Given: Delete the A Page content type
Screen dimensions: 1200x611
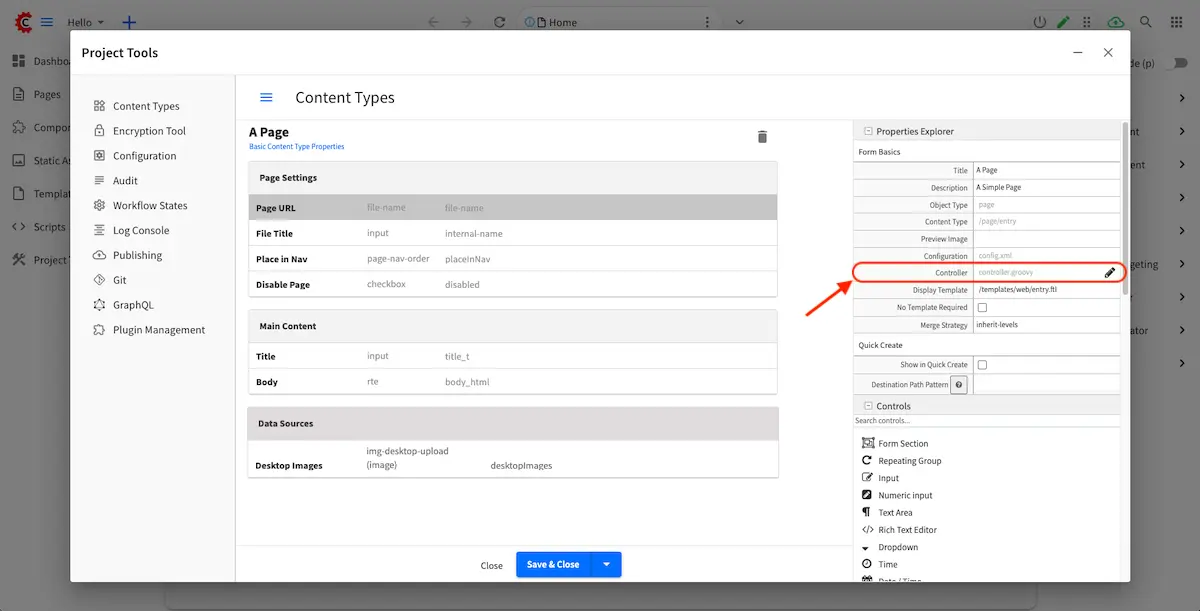Looking at the screenshot, I should click(762, 137).
